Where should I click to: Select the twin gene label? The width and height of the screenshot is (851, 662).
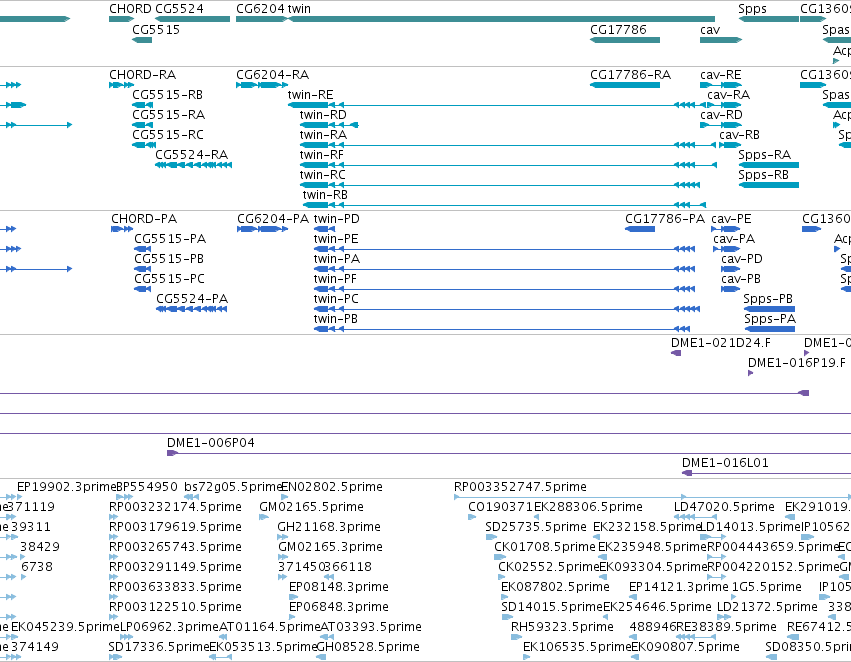[299, 9]
